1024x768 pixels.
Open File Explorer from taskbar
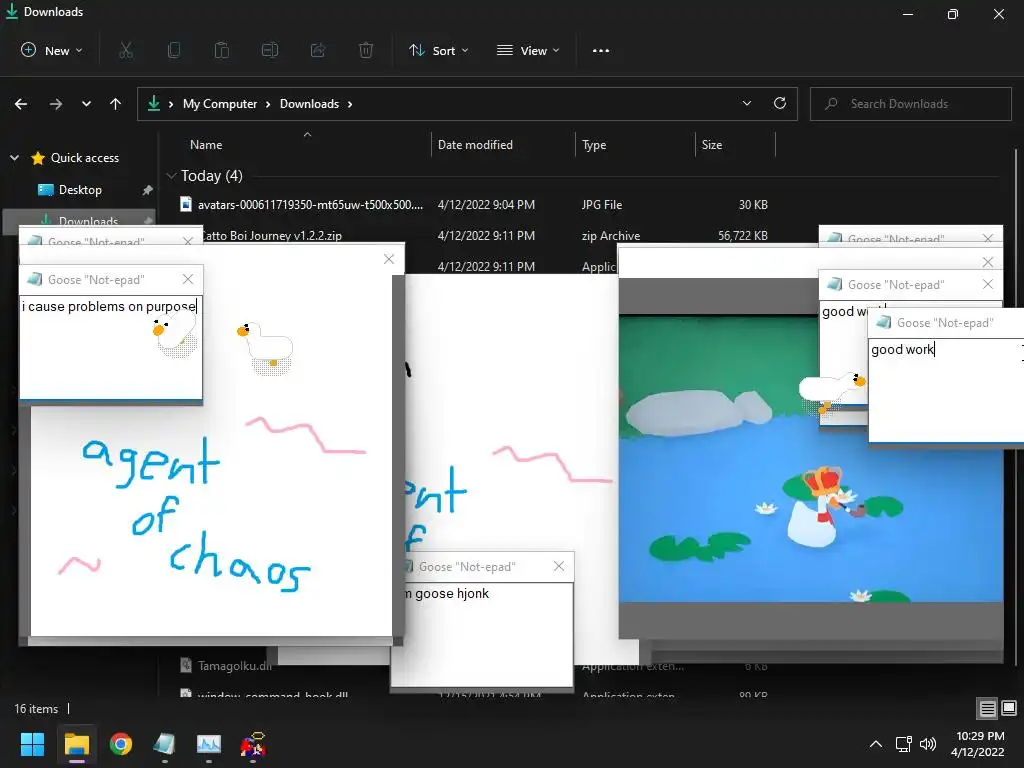pos(76,744)
